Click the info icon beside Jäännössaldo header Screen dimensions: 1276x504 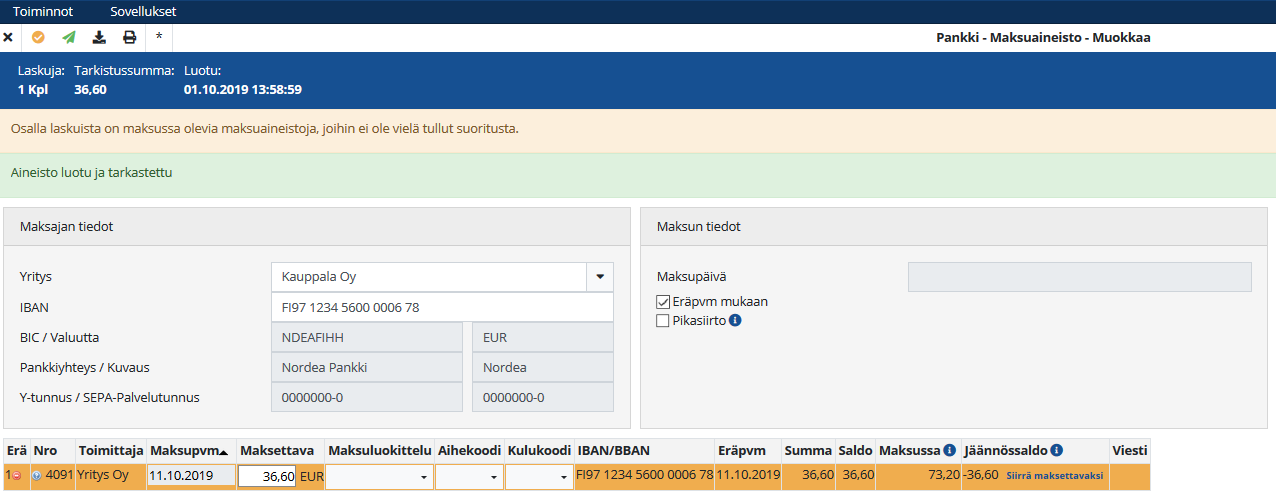[1056, 451]
